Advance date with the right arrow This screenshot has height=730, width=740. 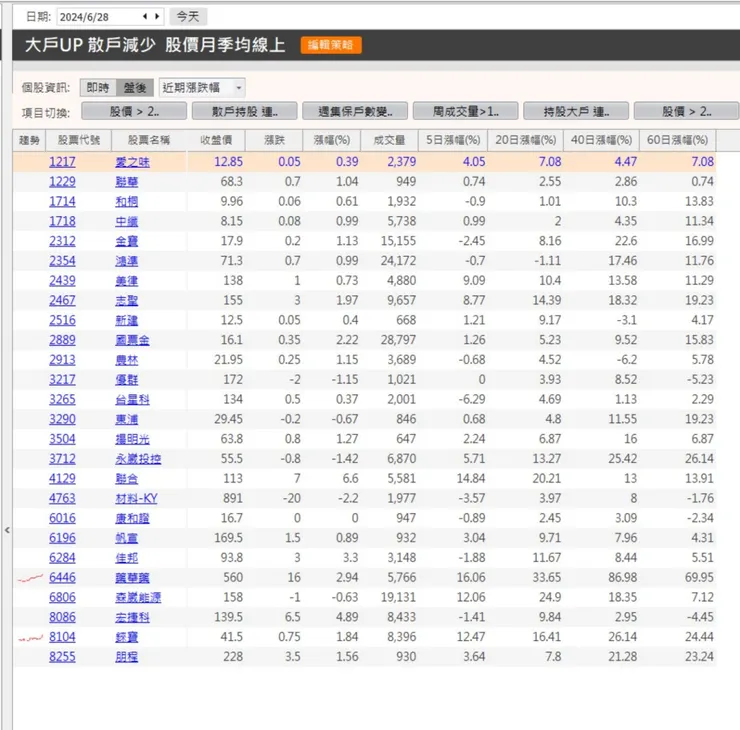[157, 17]
